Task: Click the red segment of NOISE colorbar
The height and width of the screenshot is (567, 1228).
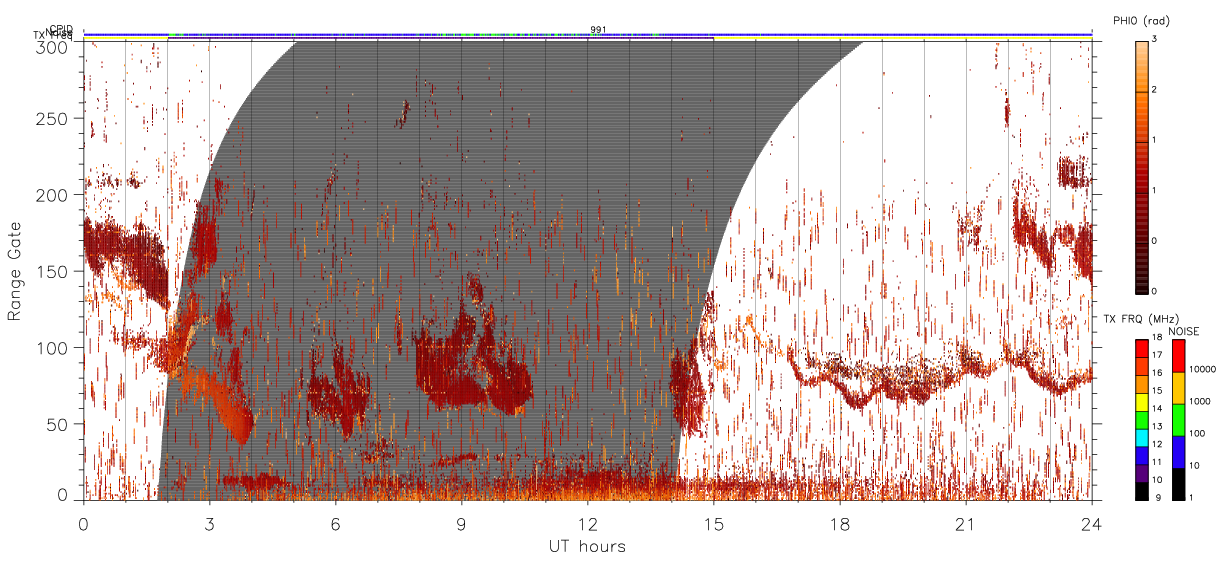Action: pyautogui.click(x=1178, y=356)
